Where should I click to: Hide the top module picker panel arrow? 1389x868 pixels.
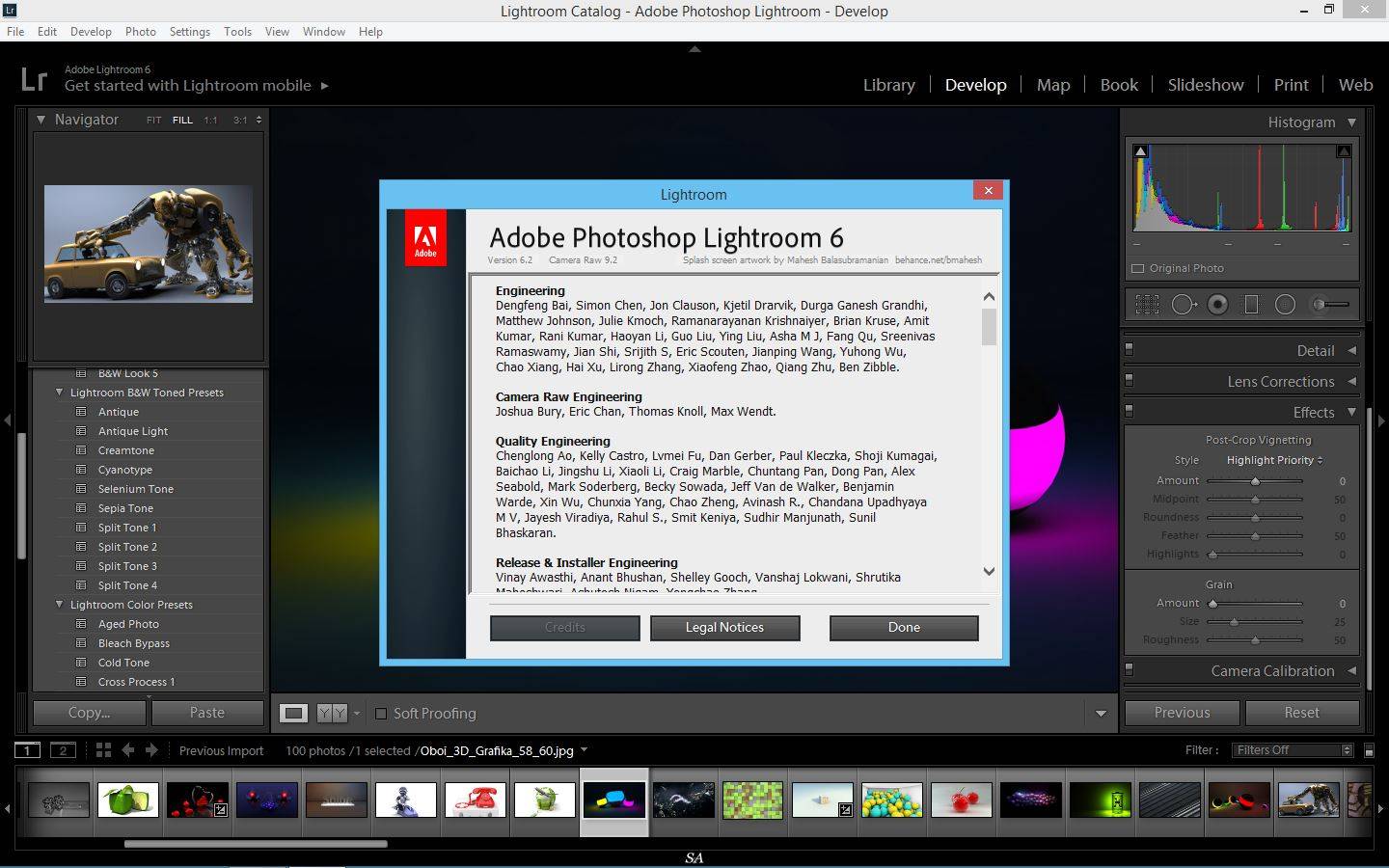point(694,48)
